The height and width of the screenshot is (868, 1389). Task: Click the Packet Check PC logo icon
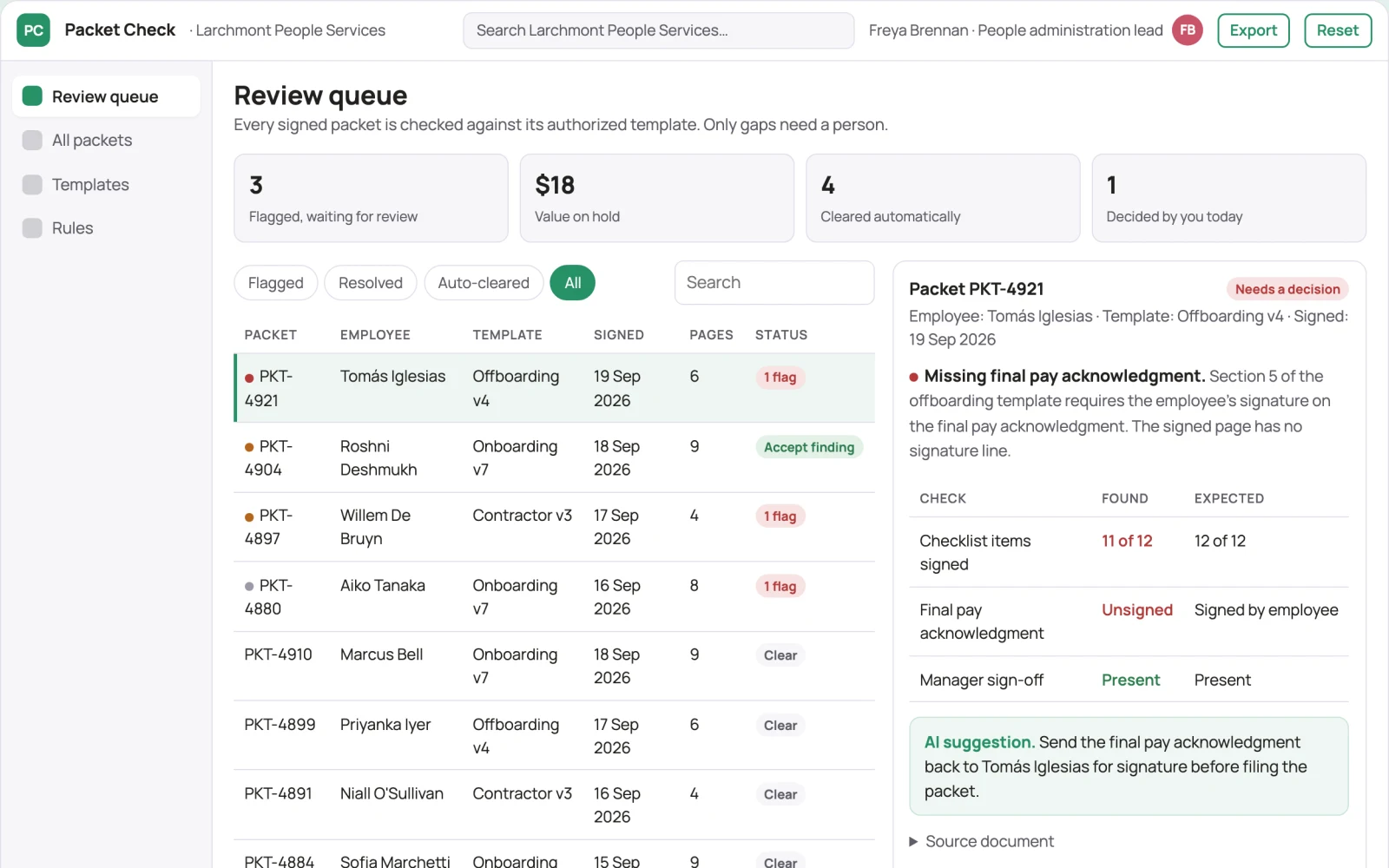pos(33,30)
